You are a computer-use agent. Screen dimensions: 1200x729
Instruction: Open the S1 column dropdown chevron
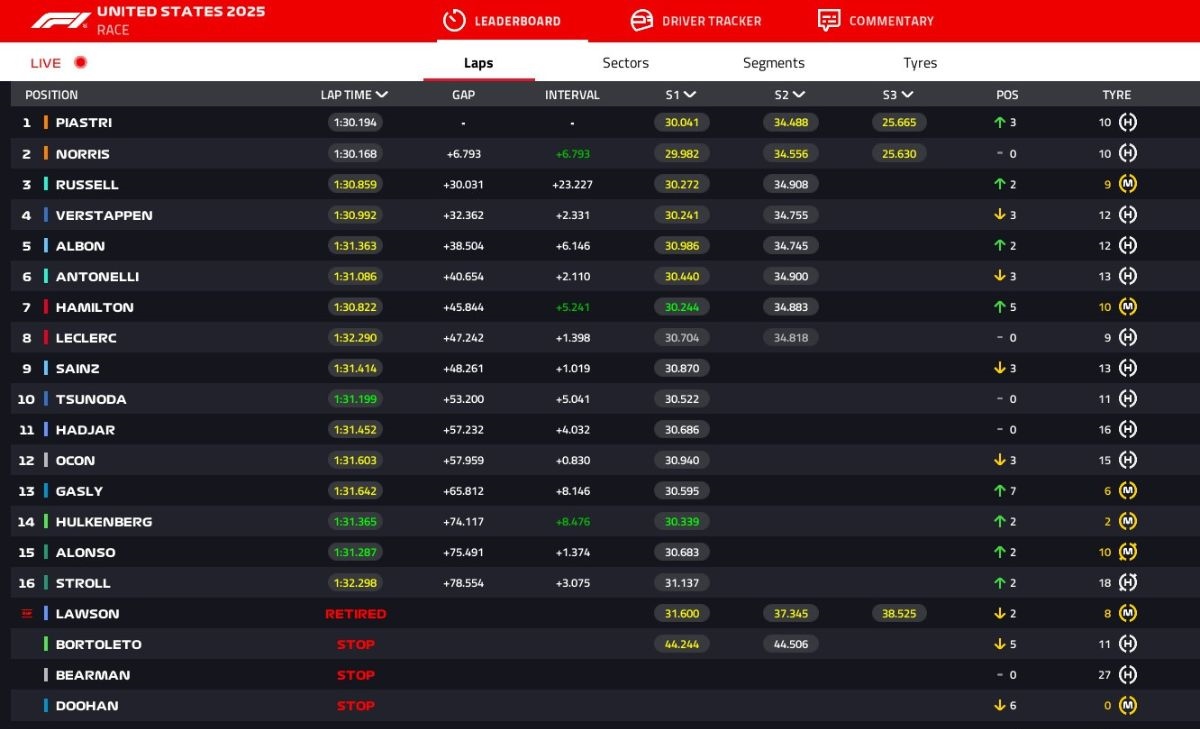(690, 95)
